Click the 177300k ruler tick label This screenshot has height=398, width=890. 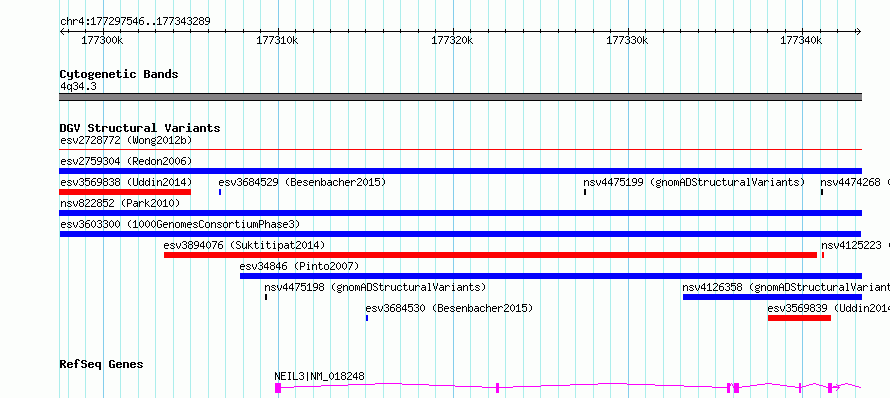click(x=102, y=40)
